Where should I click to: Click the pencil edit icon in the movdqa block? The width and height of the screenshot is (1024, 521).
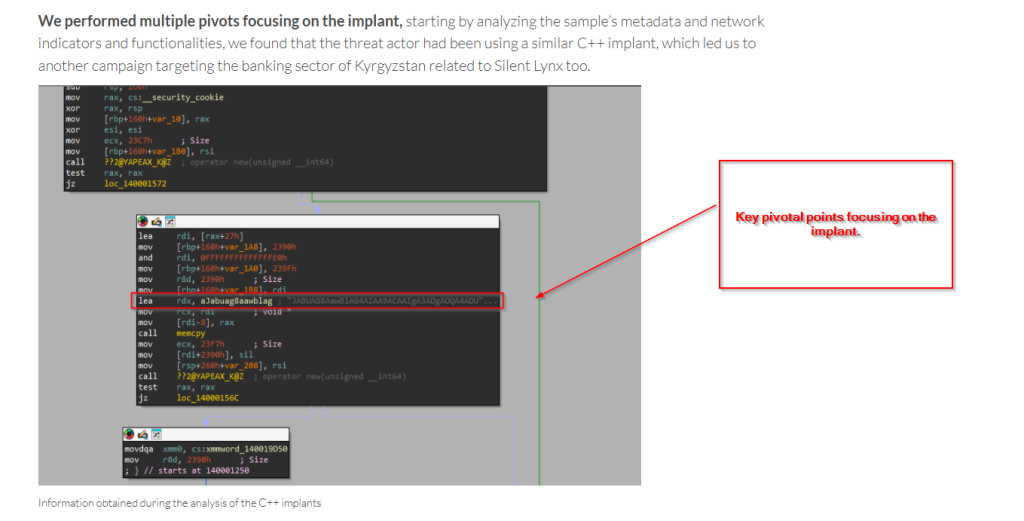(x=142, y=435)
